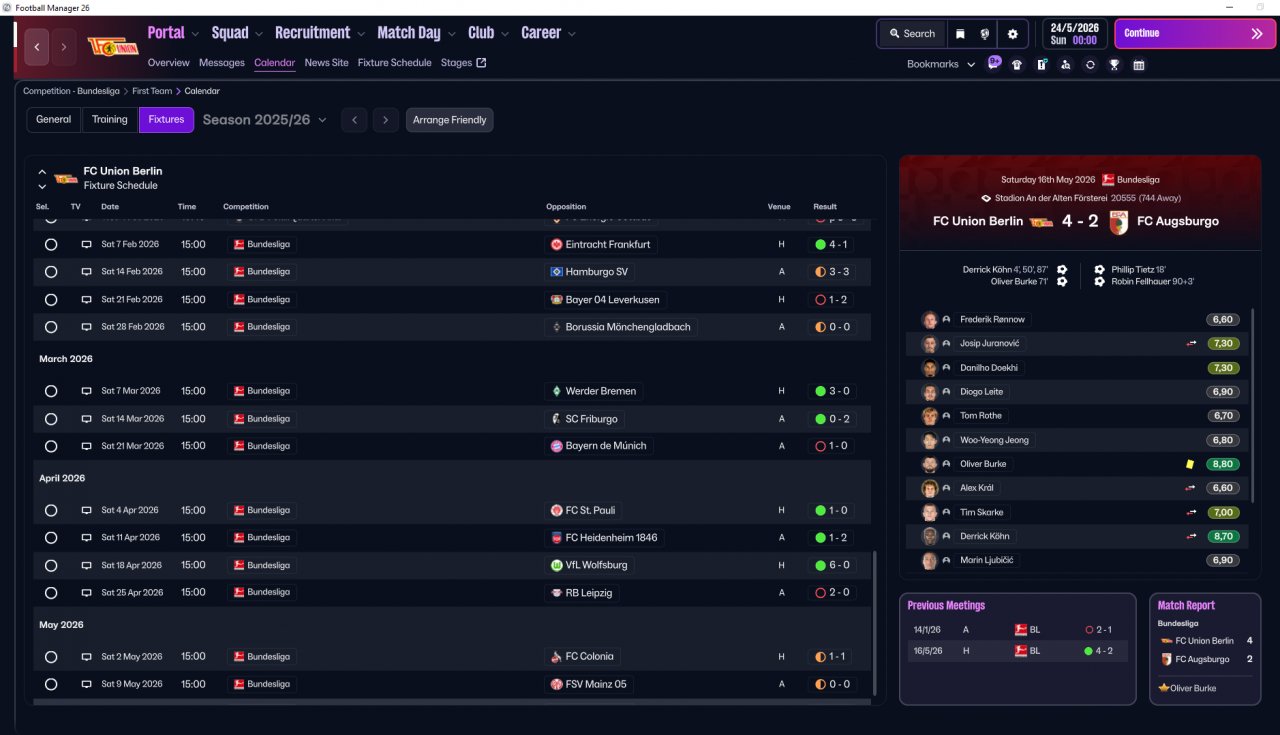
Task: Select the radio for Sat 7 Feb 2026 fixture
Action: point(51,244)
